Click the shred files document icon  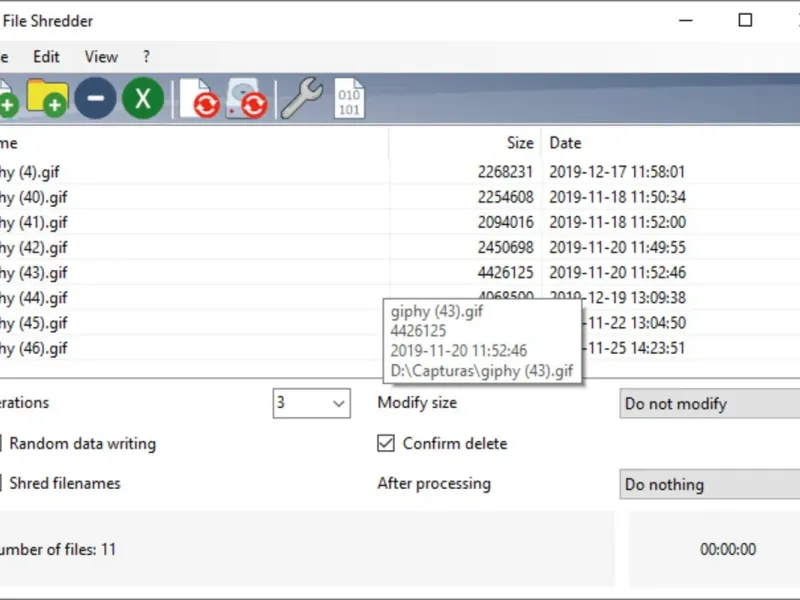point(199,98)
